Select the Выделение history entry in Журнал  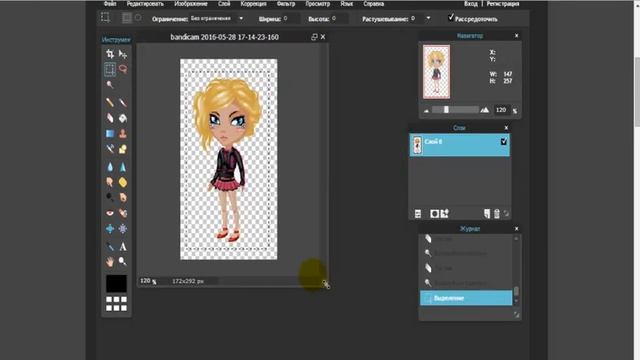466,298
